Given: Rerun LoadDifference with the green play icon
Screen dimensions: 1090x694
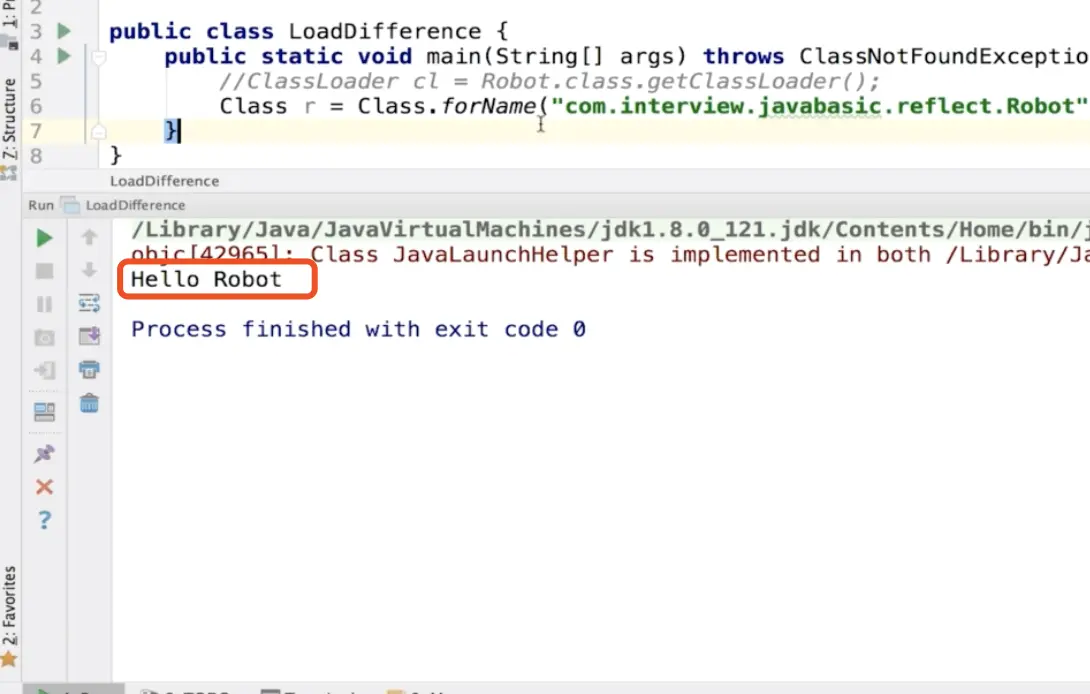Looking at the screenshot, I should [x=44, y=239].
